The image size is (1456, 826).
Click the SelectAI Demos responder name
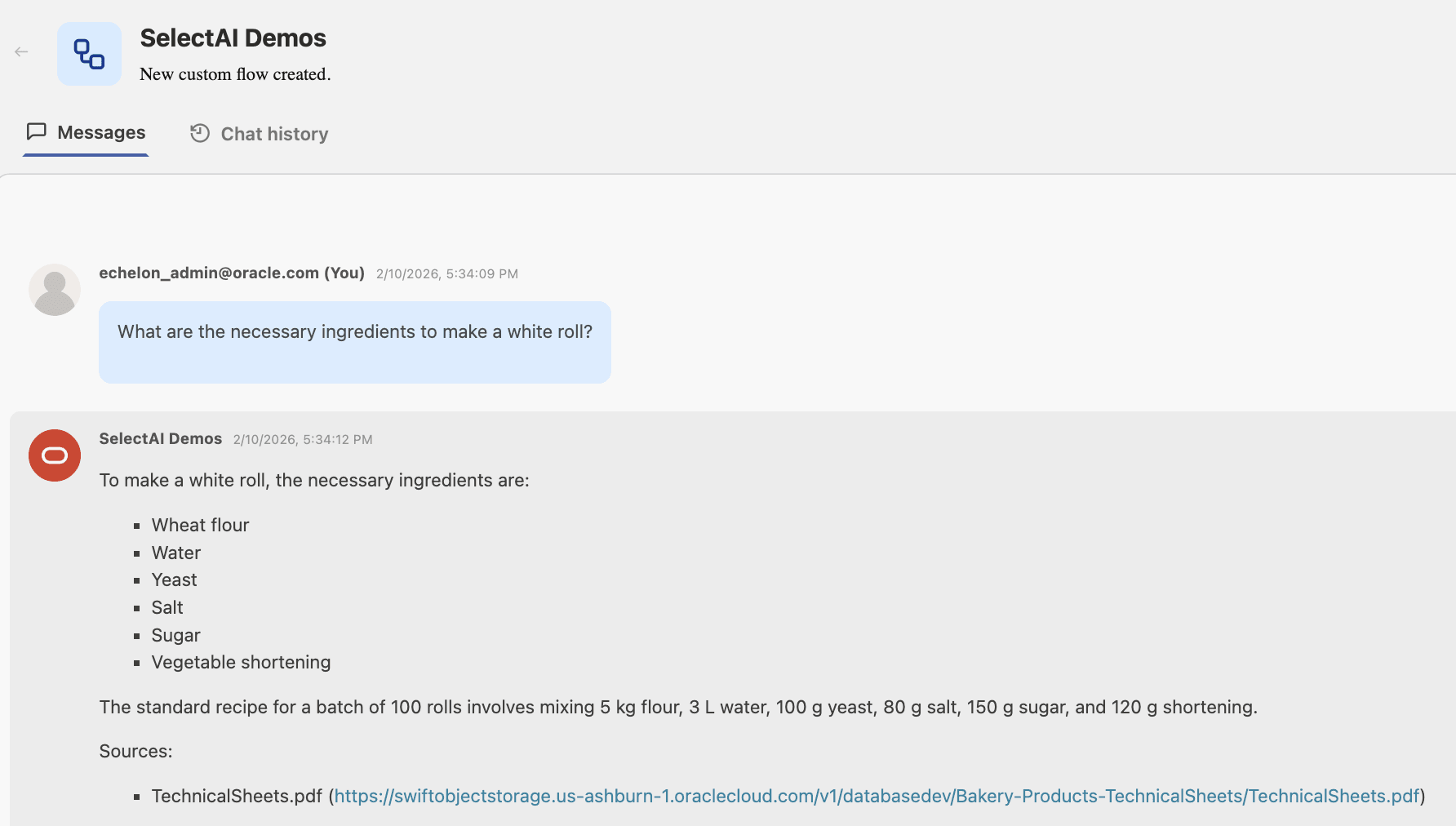point(160,439)
